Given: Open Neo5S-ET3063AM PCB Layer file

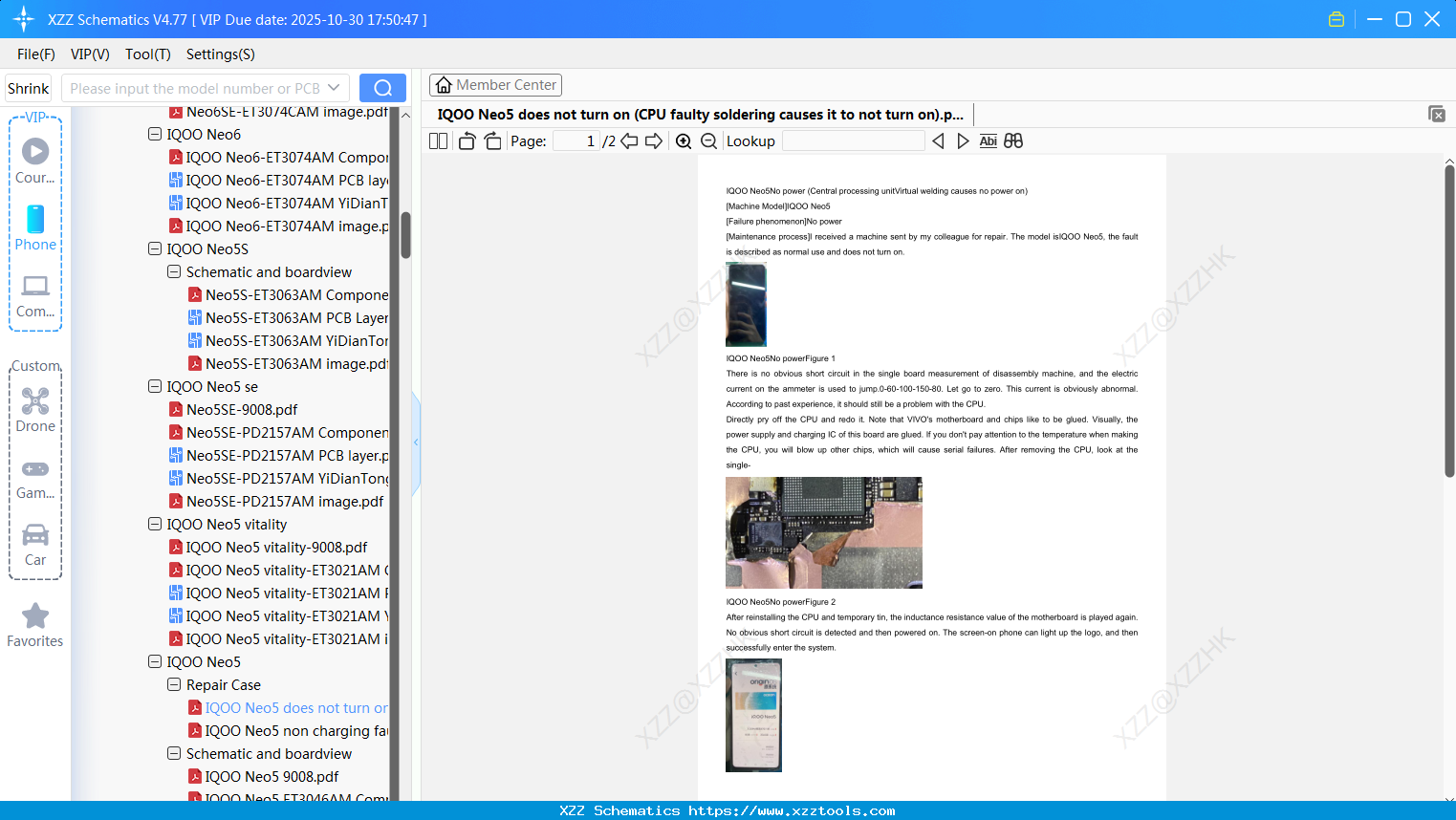Looking at the screenshot, I should [x=288, y=317].
